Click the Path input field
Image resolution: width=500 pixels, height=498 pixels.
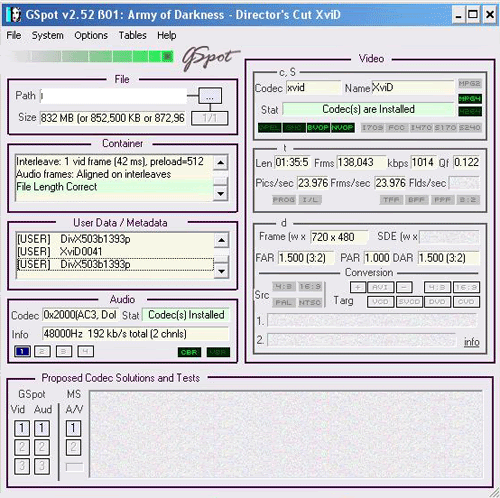113,96
